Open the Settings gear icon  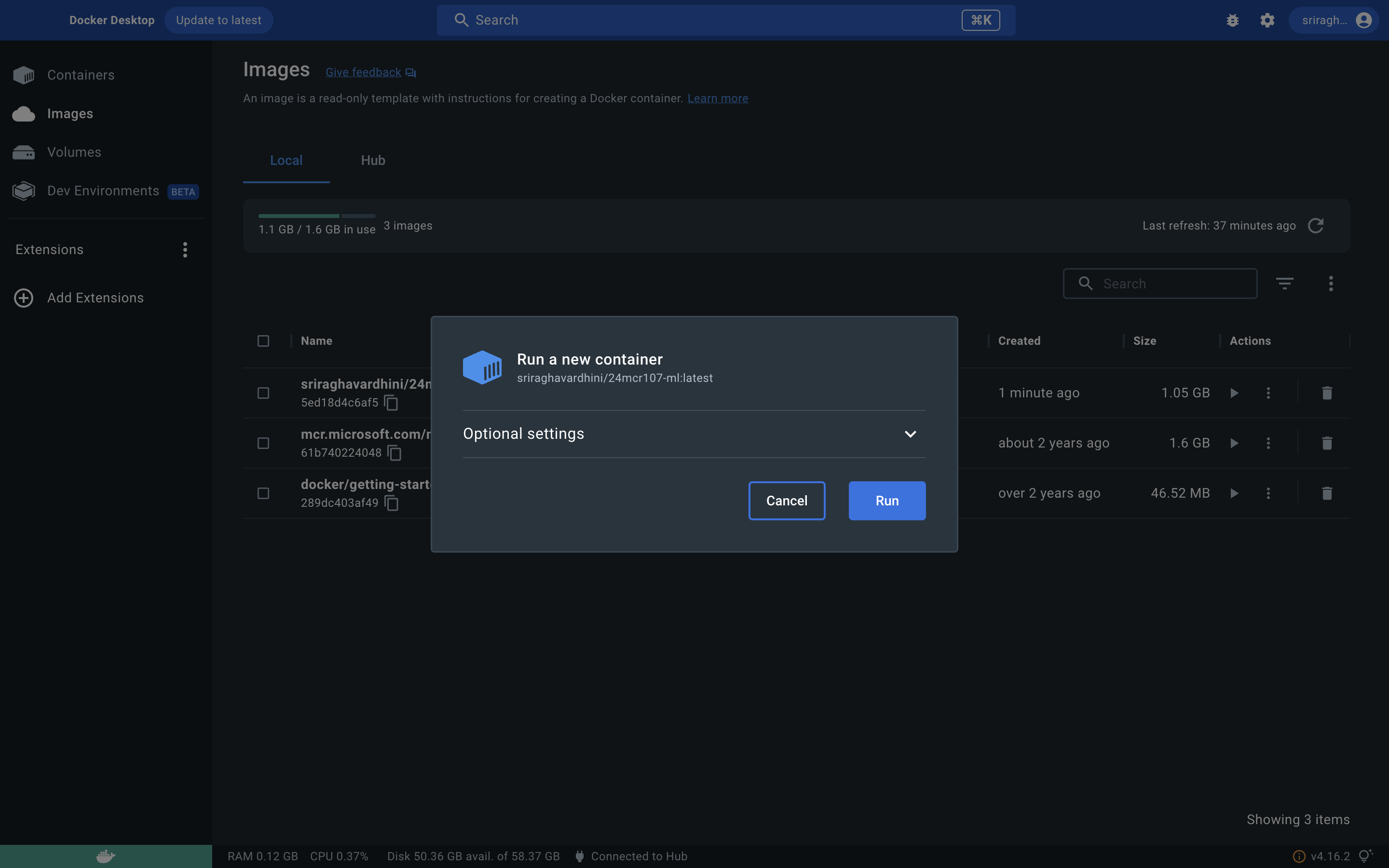(1267, 20)
